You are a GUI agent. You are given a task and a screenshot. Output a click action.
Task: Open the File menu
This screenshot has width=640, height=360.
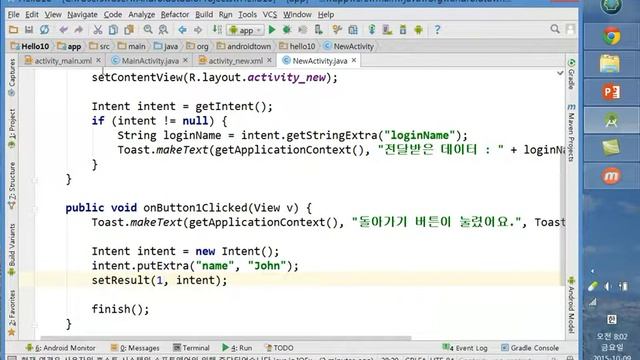click(x=13, y=14)
